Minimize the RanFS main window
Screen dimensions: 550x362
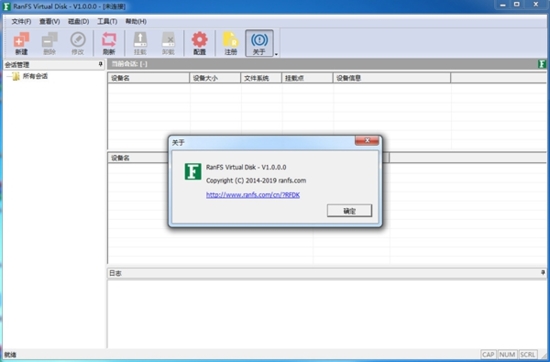coord(503,5)
